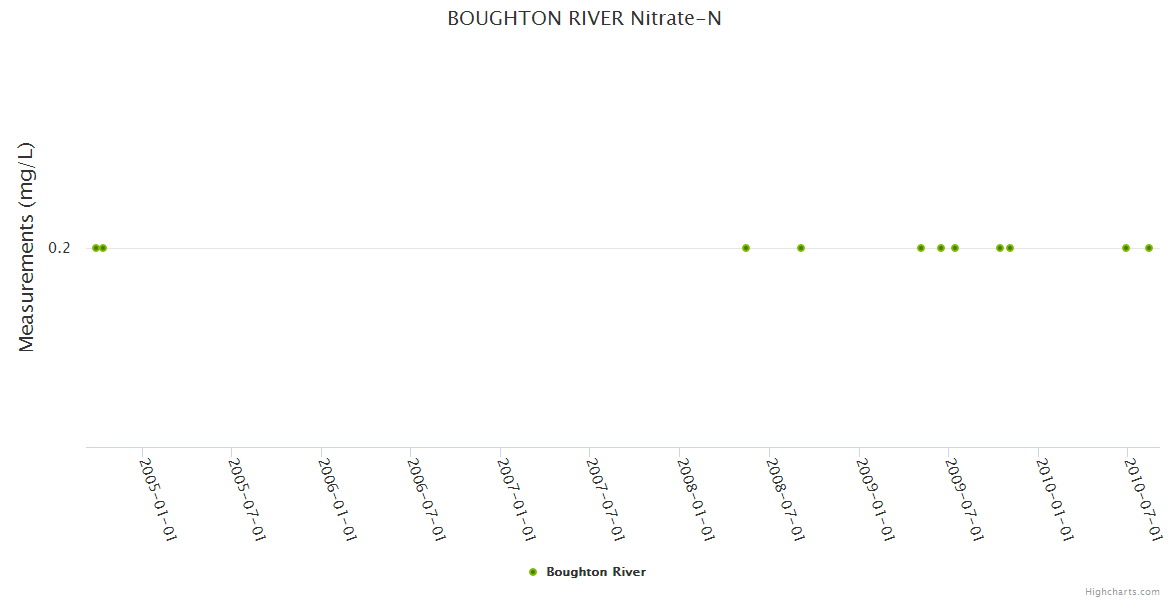The height and width of the screenshot is (600, 1170).
Task: Click the second data point from the left
Action: [103, 248]
